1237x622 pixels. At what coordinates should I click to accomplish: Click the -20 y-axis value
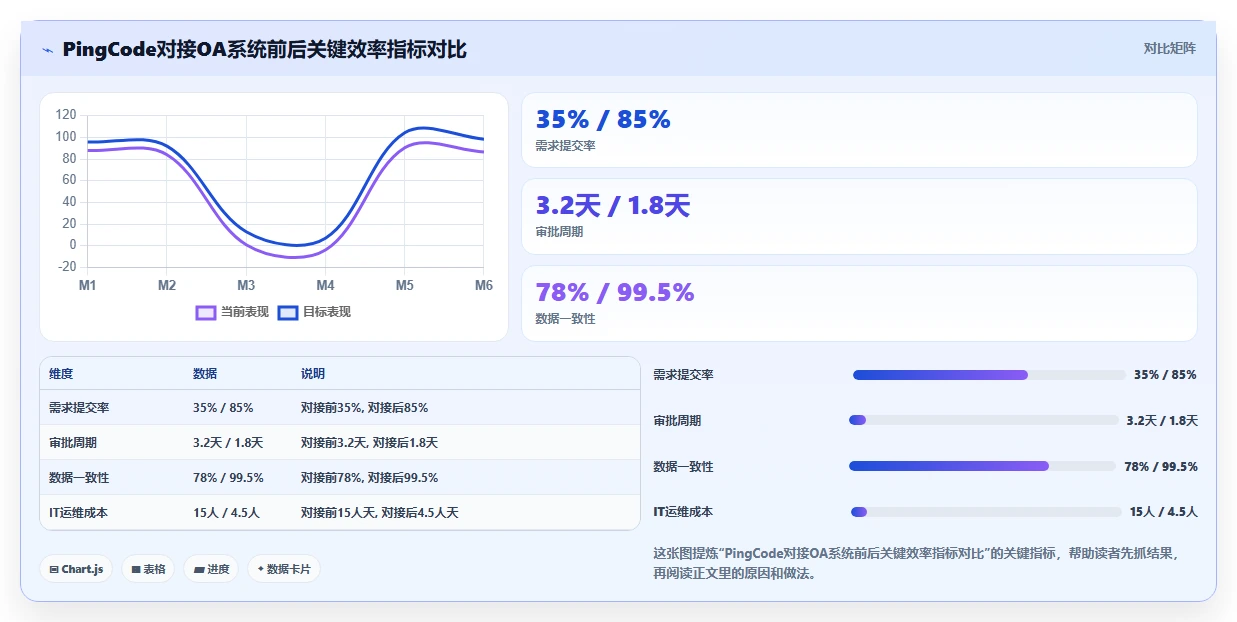67,266
